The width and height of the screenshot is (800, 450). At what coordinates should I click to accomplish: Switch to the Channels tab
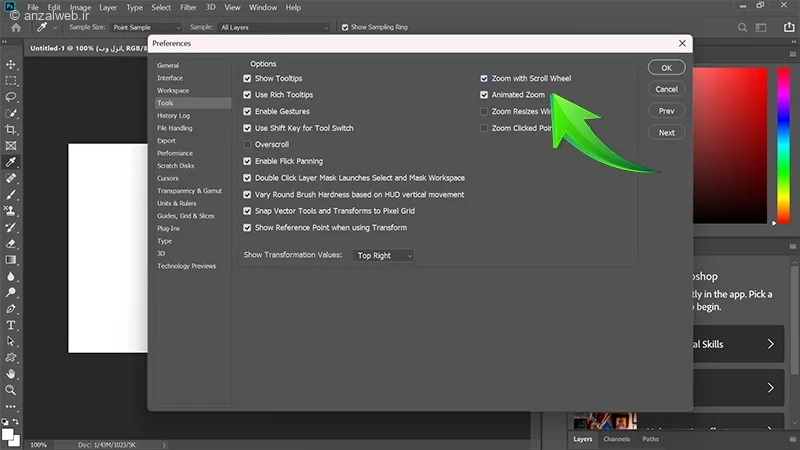click(x=616, y=439)
